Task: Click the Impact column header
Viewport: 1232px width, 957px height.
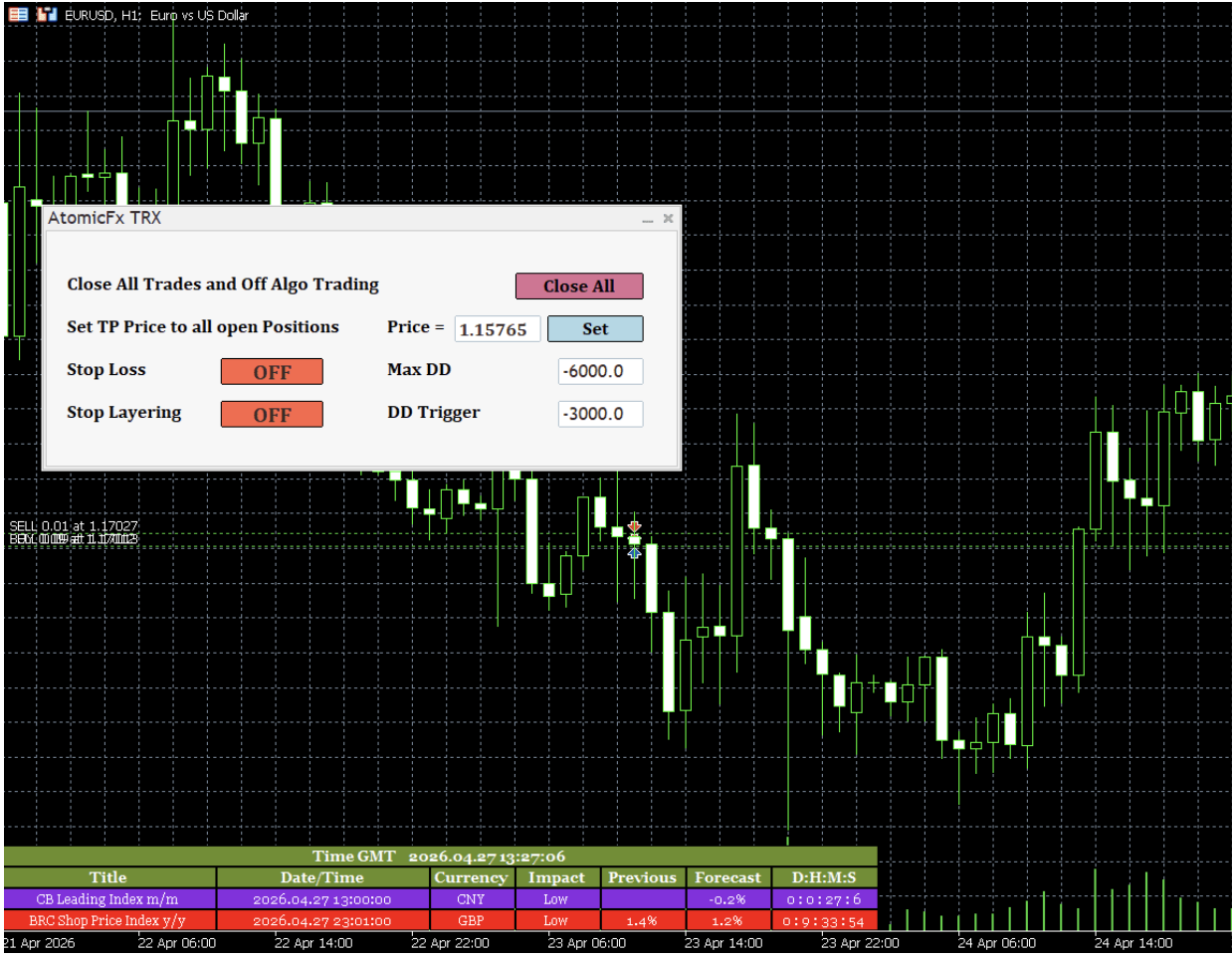Action: pyautogui.click(x=556, y=877)
